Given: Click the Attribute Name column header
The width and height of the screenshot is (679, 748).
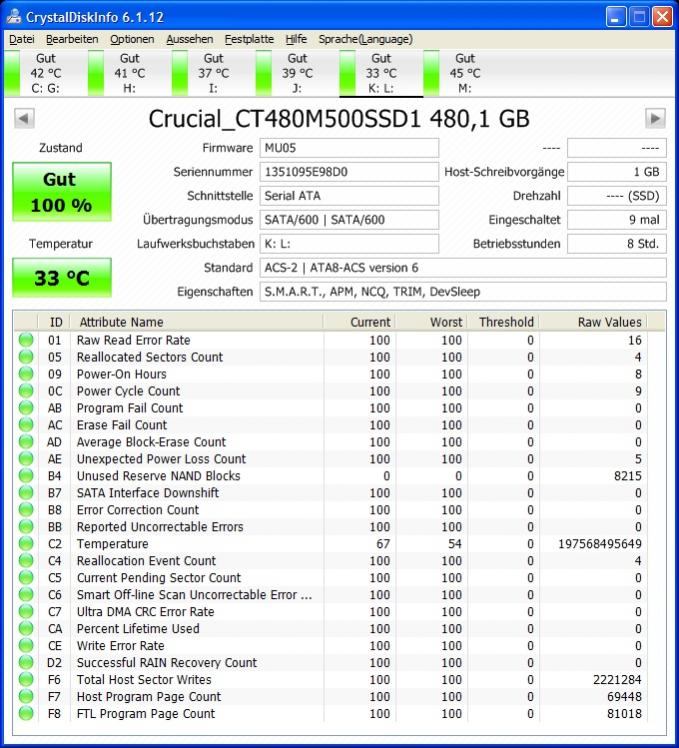Looking at the screenshot, I should click(197, 322).
